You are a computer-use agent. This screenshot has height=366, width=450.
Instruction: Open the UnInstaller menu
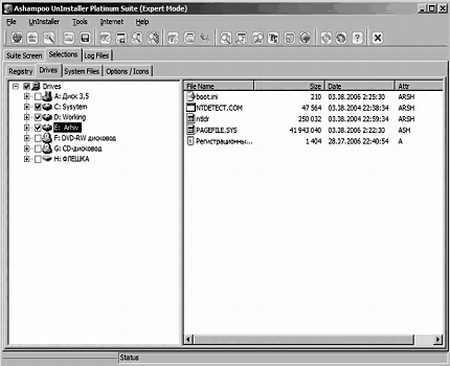44,22
